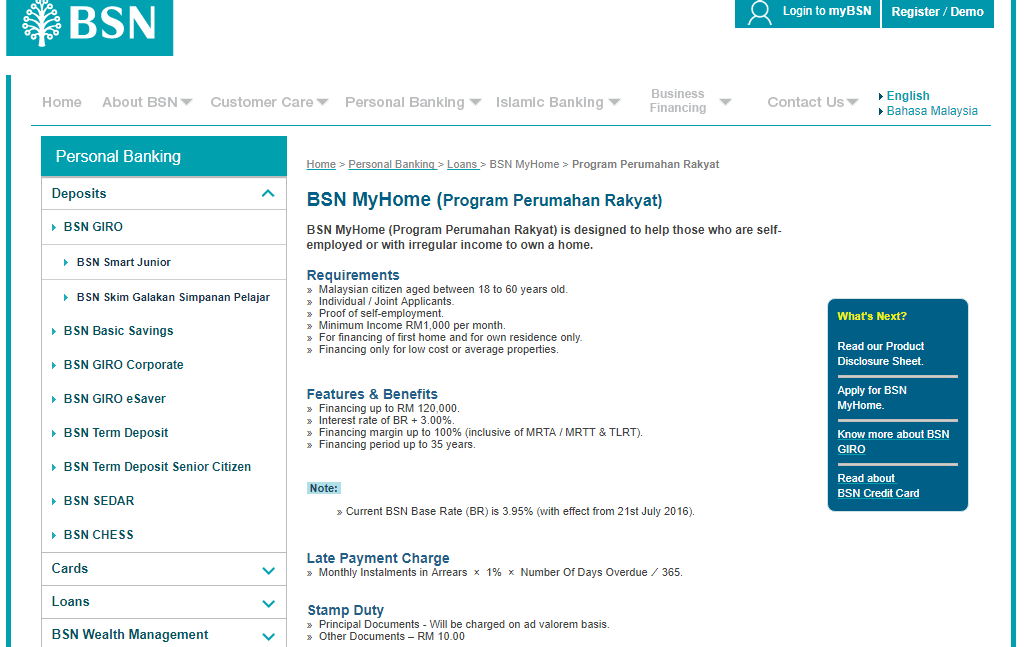This screenshot has width=1024, height=647.
Task: Expand the Cards section chevron
Action: tap(268, 571)
